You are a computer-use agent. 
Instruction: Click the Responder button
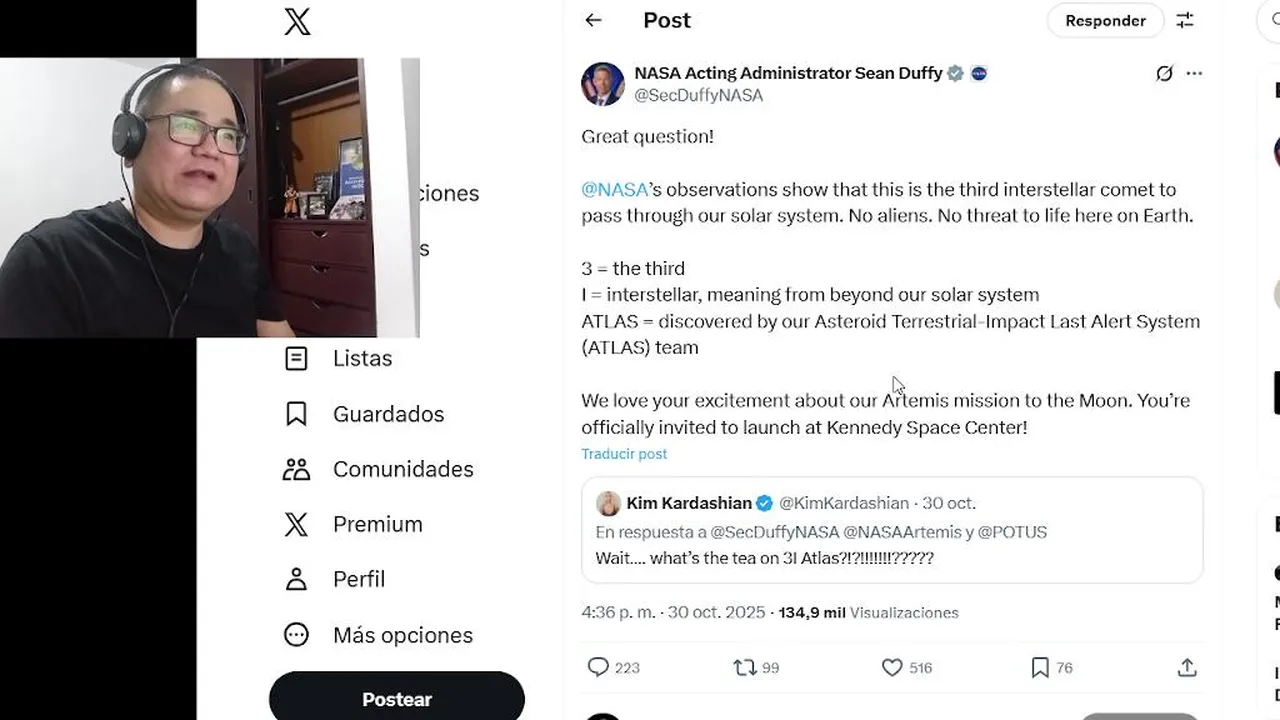click(x=1105, y=20)
